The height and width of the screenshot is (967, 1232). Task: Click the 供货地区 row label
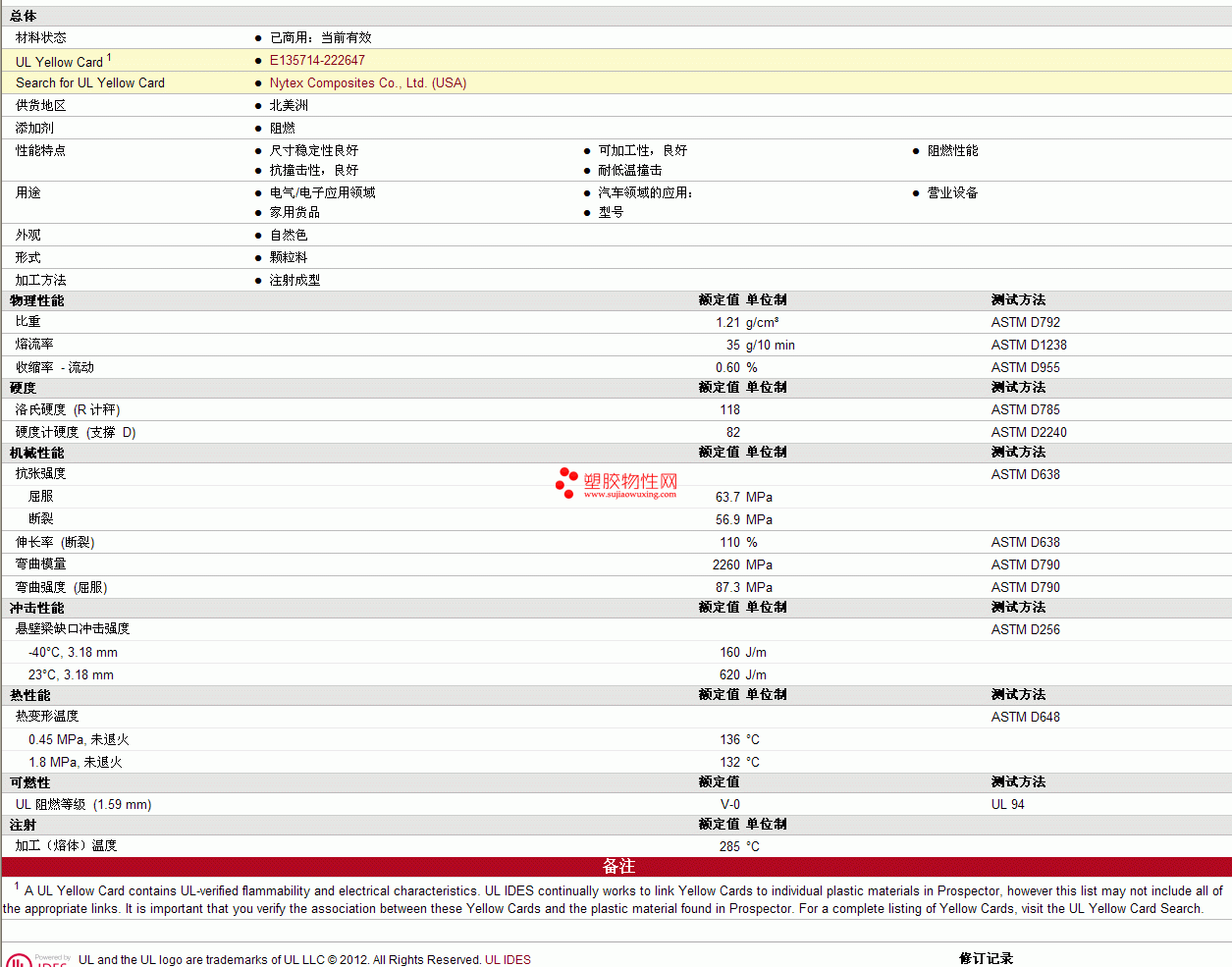41,105
